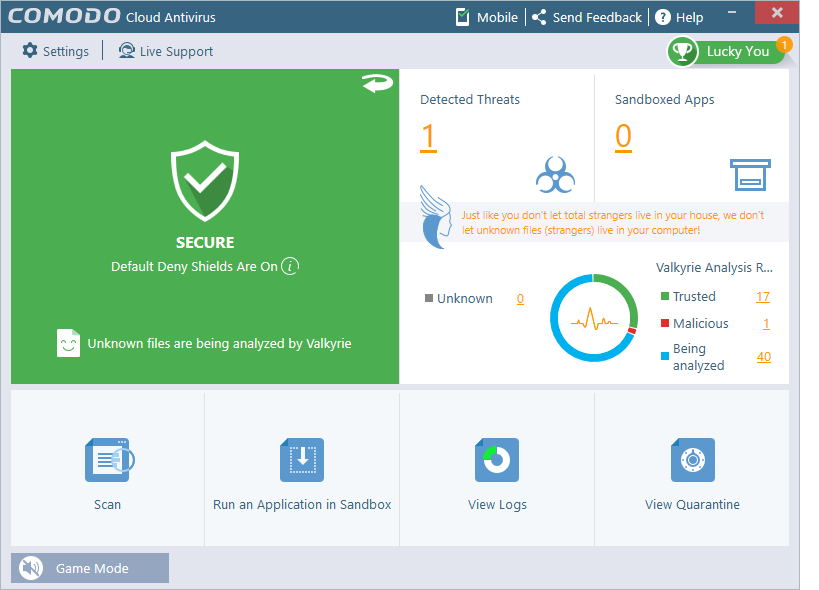Click the View Logs label
This screenshot has height=590, width=819.
[x=497, y=505]
